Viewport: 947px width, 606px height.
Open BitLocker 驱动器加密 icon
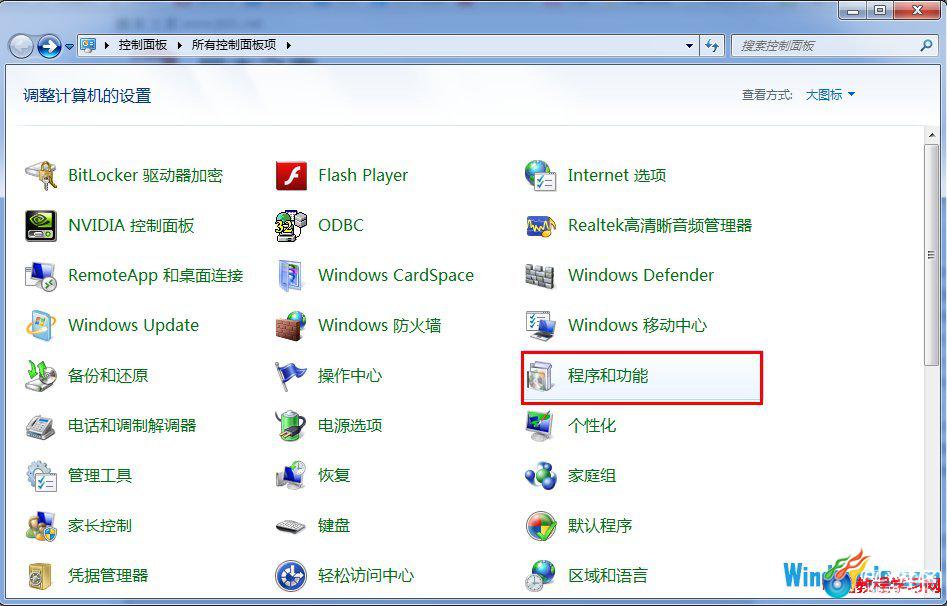pos(40,175)
